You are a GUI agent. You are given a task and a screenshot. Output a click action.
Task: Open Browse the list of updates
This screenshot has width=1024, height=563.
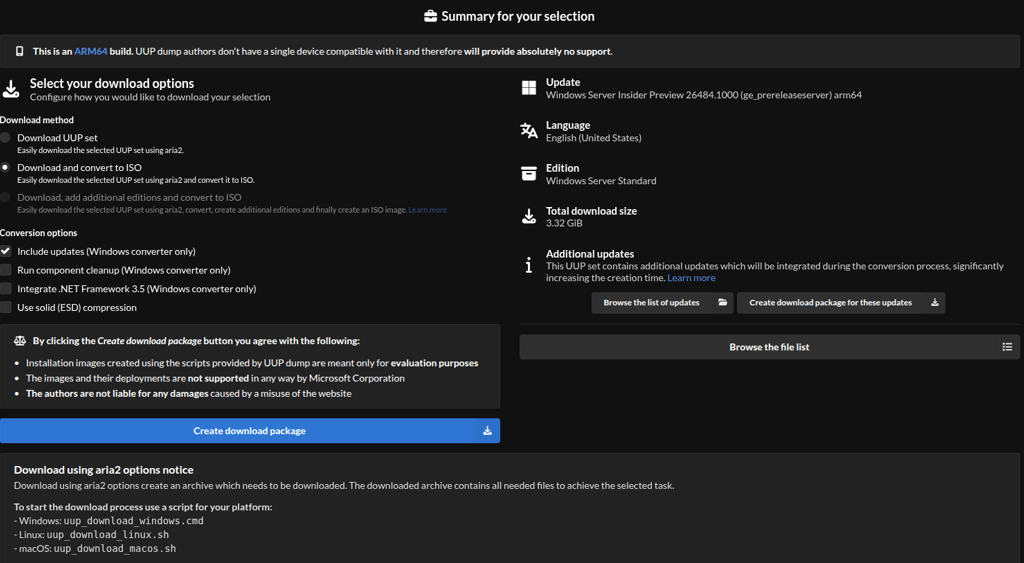(662, 303)
